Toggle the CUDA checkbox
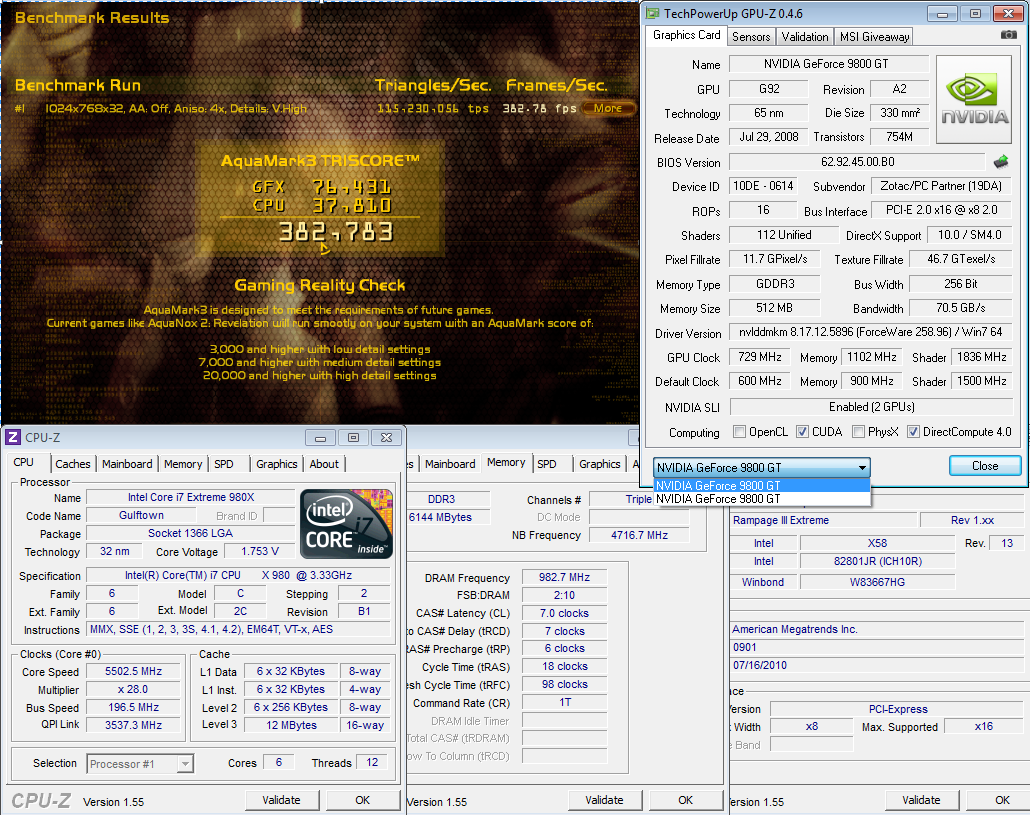 [x=802, y=431]
